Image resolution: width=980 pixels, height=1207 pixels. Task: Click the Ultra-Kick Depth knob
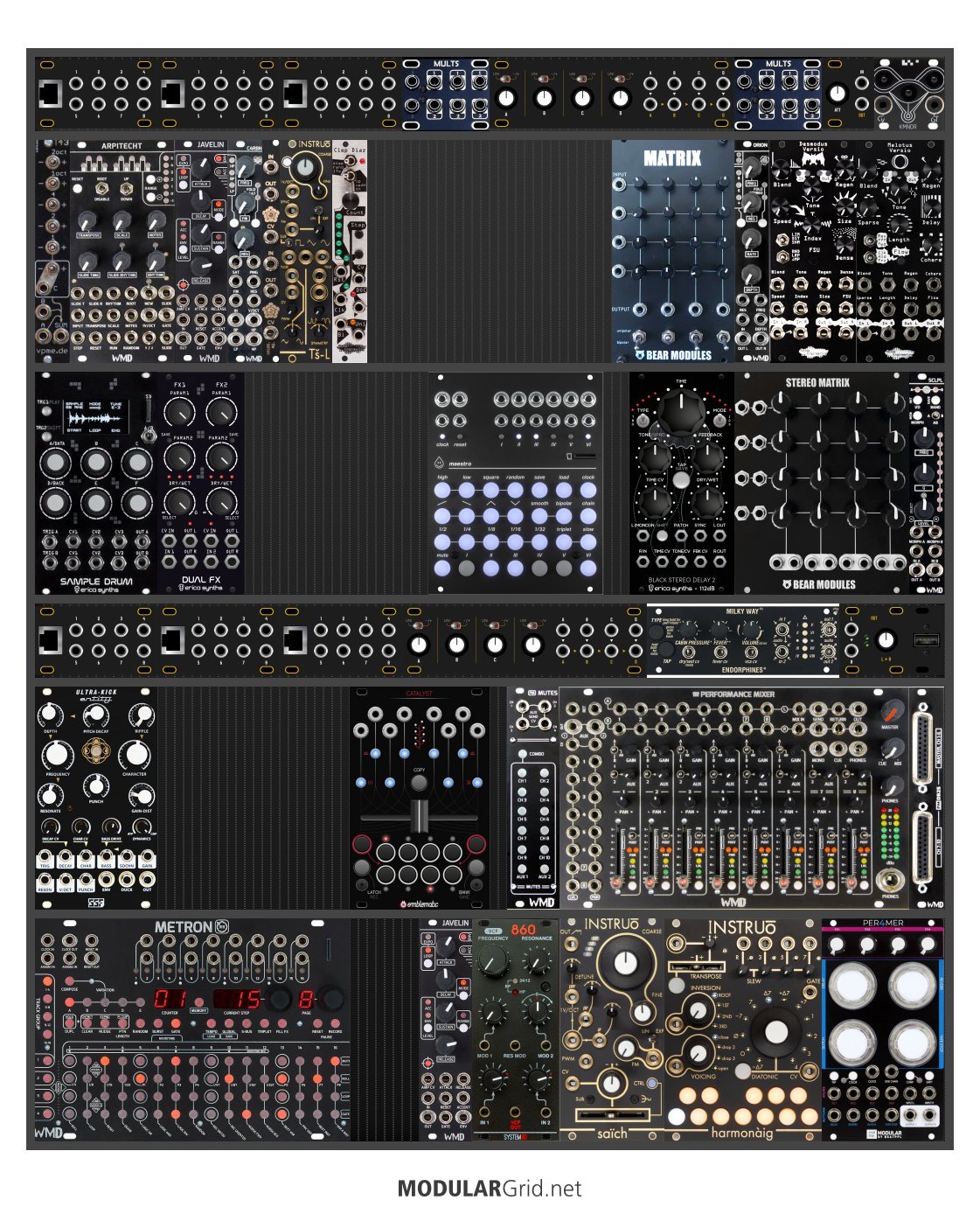(x=50, y=715)
